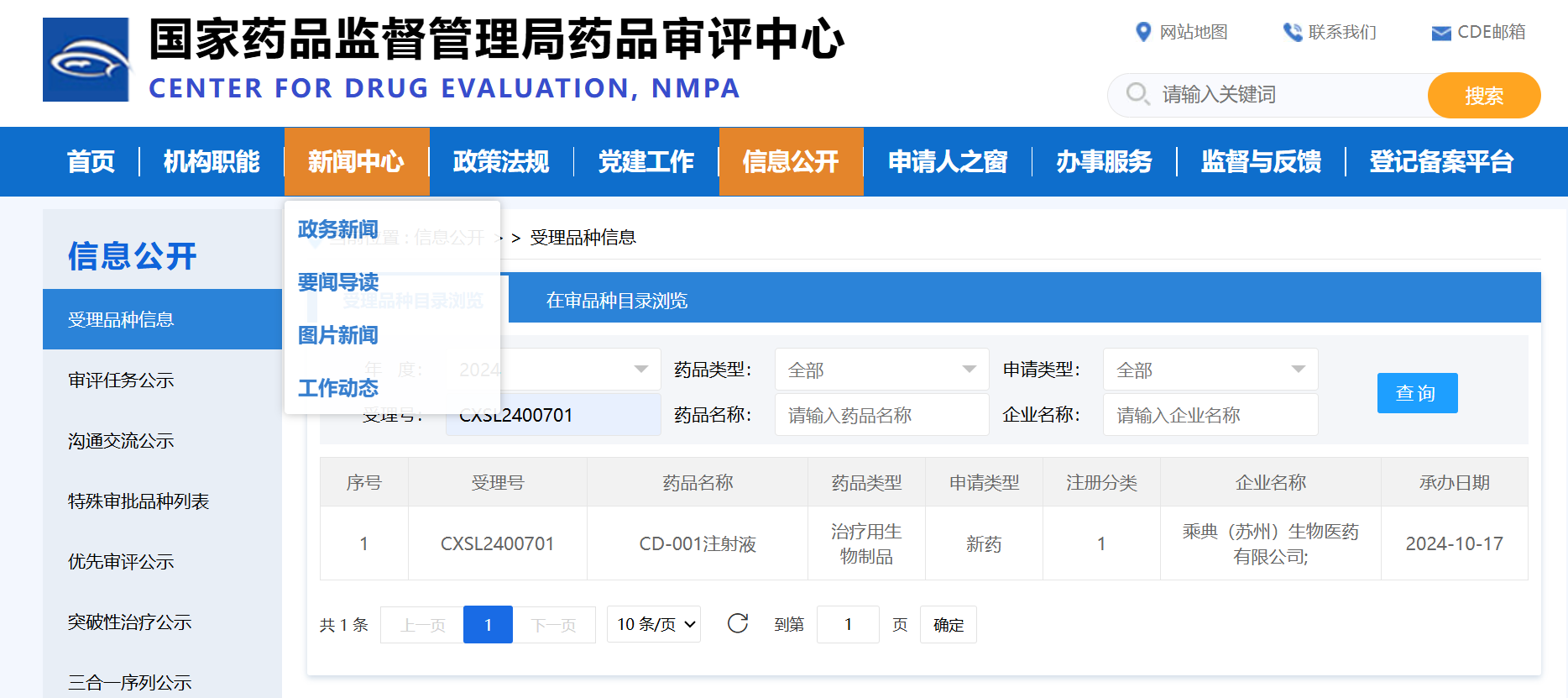Select 图片新闻 from the dropdown menu
This screenshot has width=1568, height=698.
click(338, 335)
